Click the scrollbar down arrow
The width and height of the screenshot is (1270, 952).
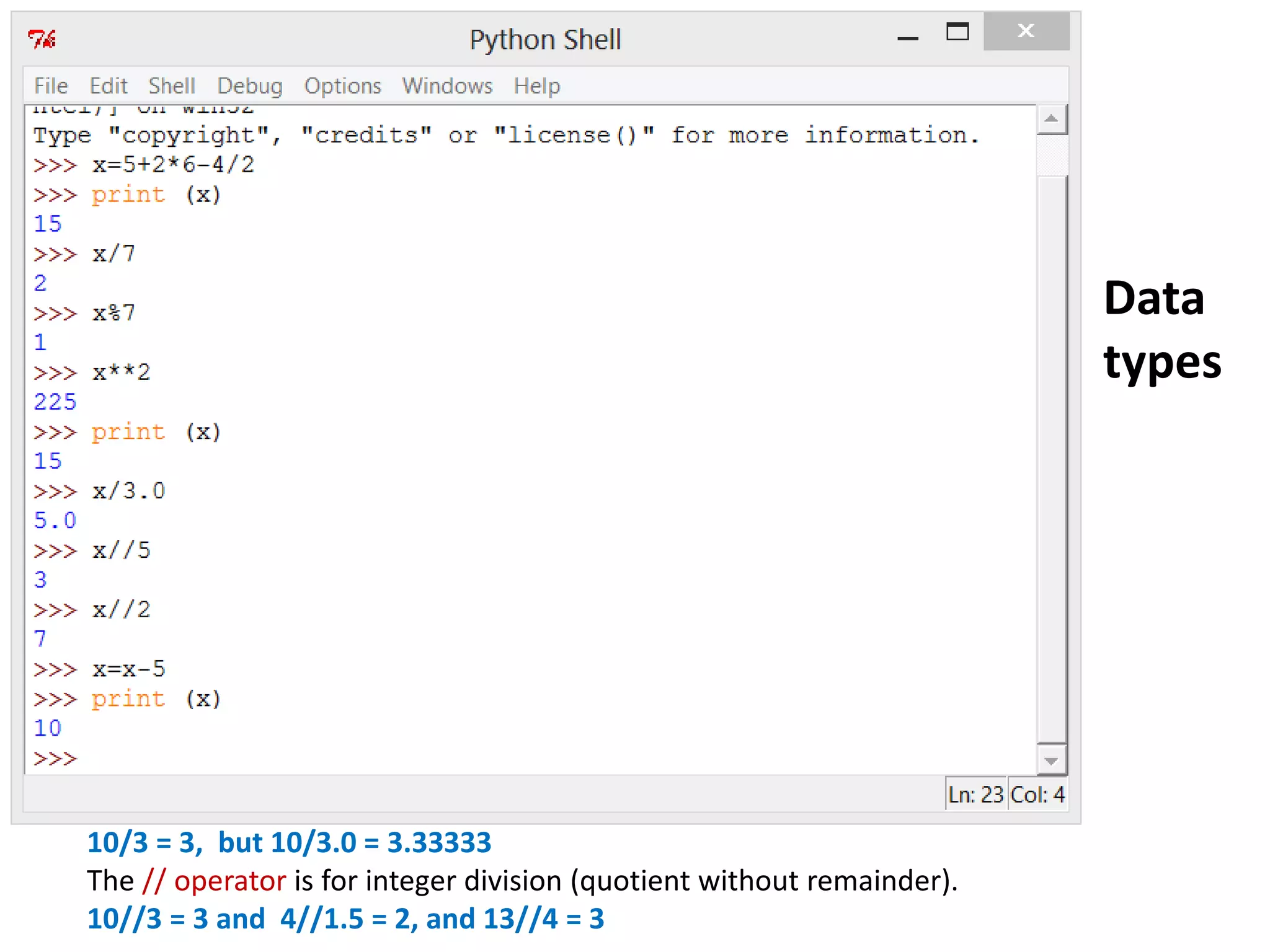pyautogui.click(x=1051, y=760)
